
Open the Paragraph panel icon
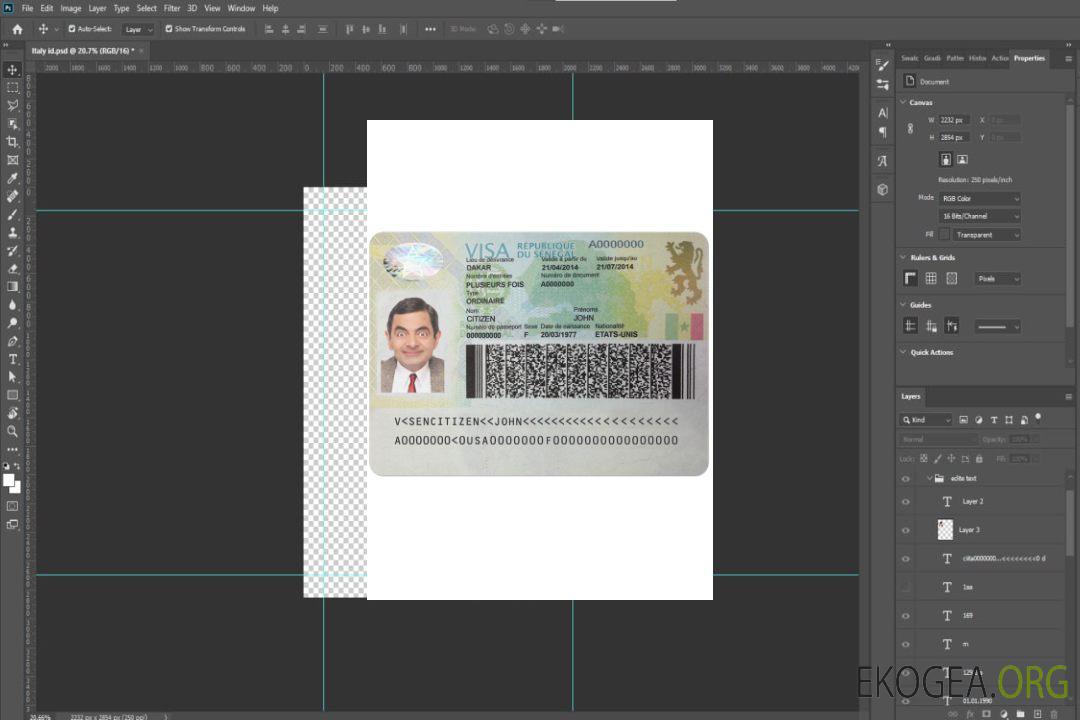883,132
